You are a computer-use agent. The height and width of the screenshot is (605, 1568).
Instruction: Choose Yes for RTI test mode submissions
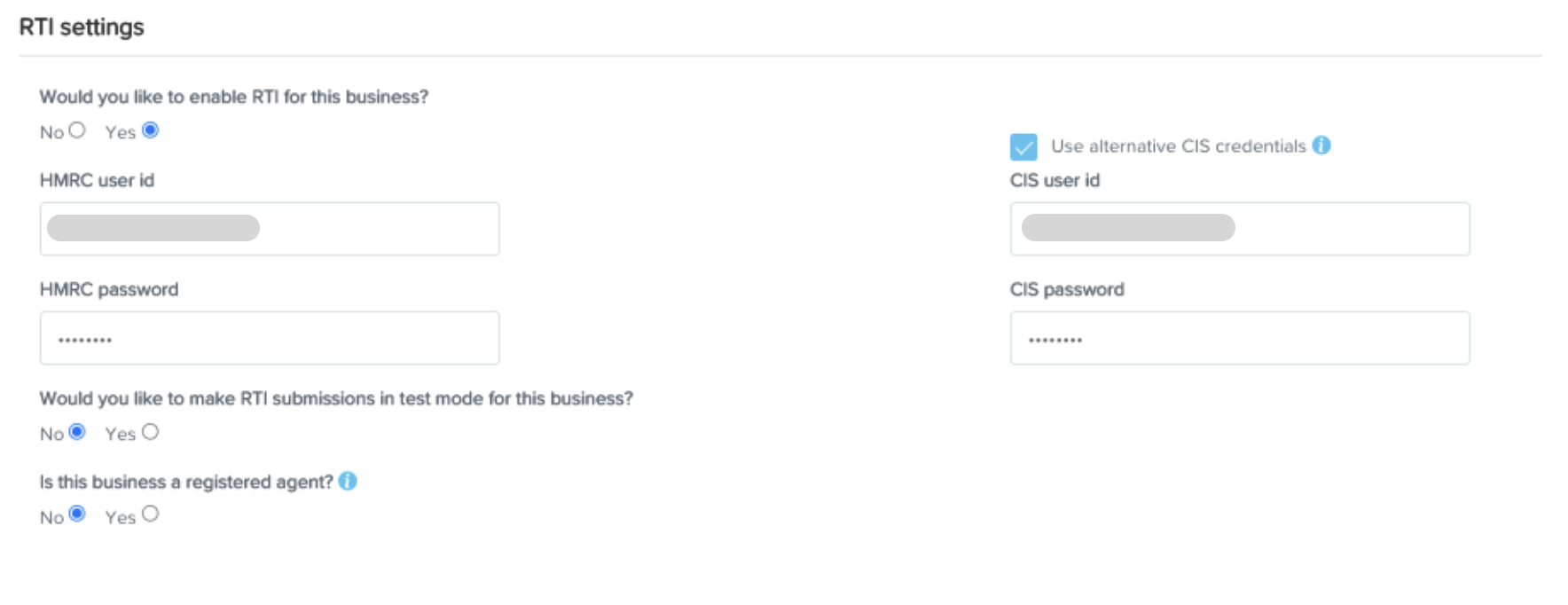(150, 432)
